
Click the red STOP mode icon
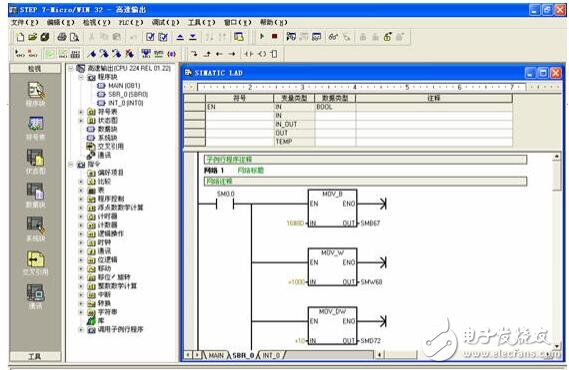click(x=275, y=36)
